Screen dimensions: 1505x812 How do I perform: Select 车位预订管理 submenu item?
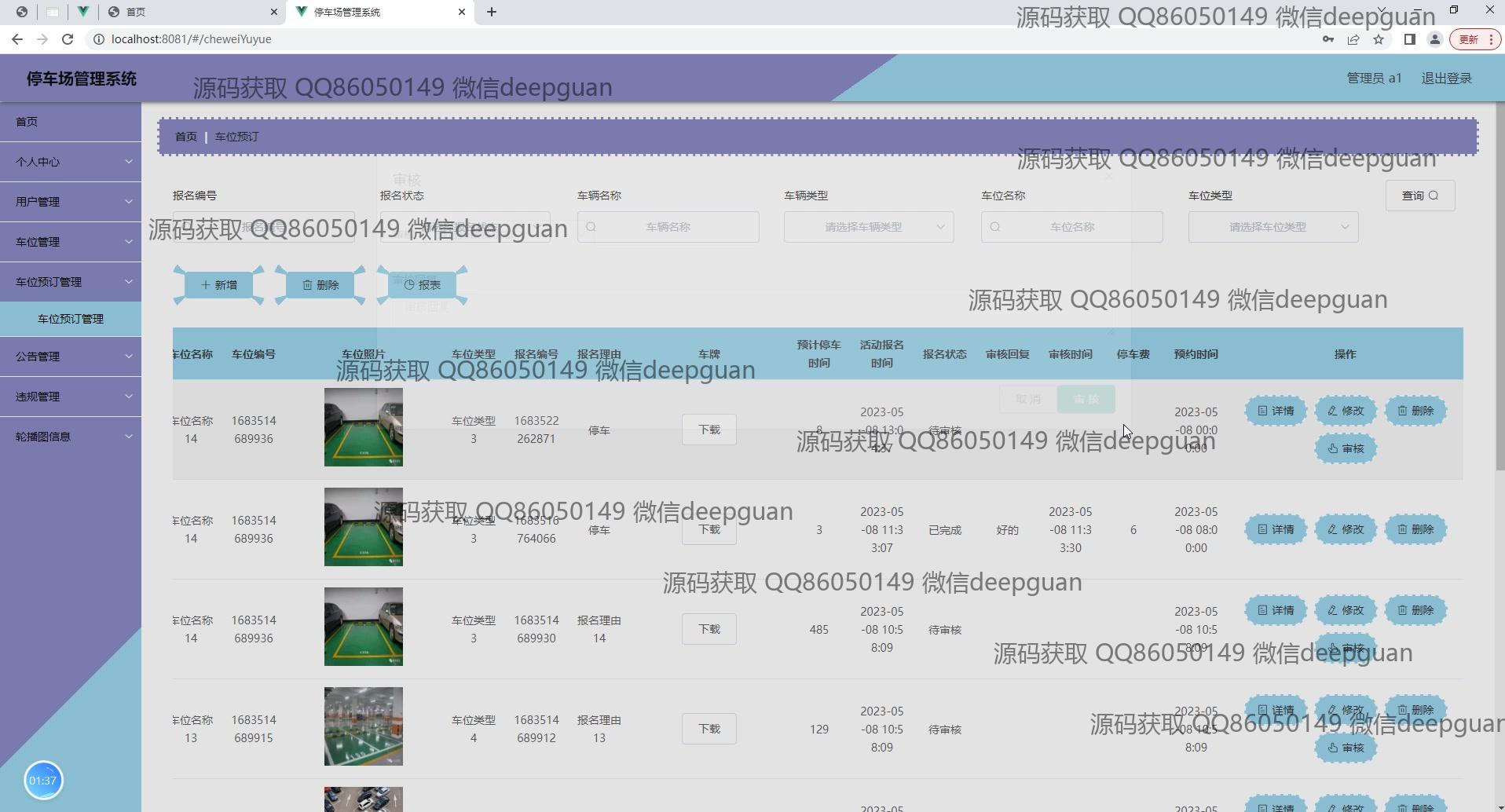(71, 319)
